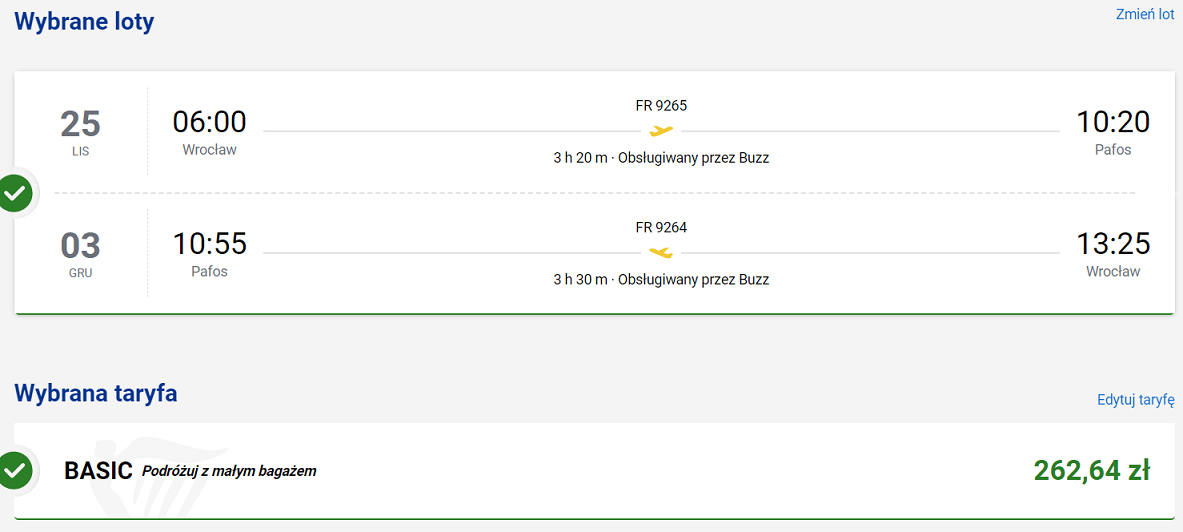Select the 03 GRU return date

coord(80,253)
